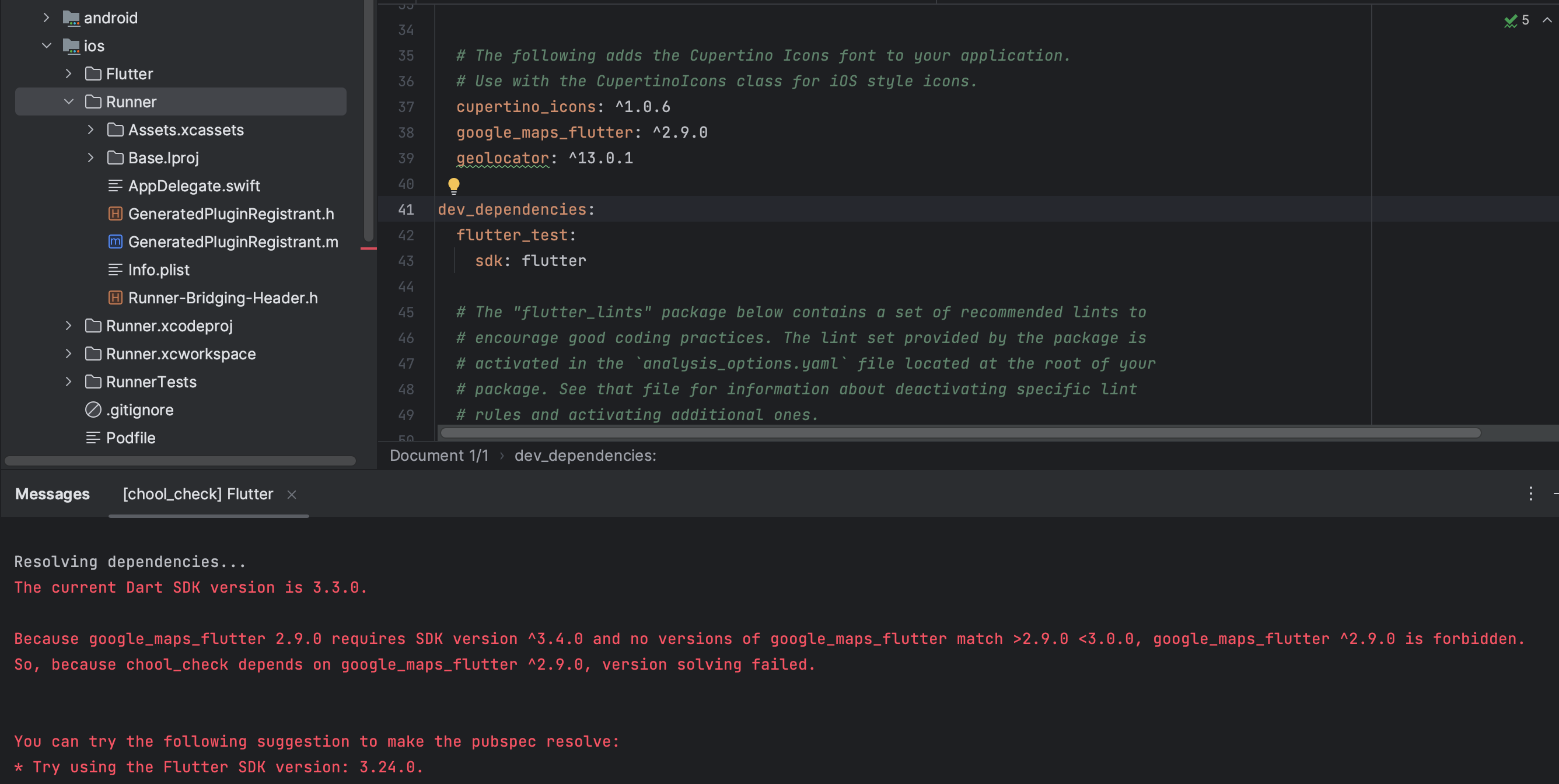The height and width of the screenshot is (784, 1559).
Task: Open the Messages panel options menu
Action: (1530, 494)
